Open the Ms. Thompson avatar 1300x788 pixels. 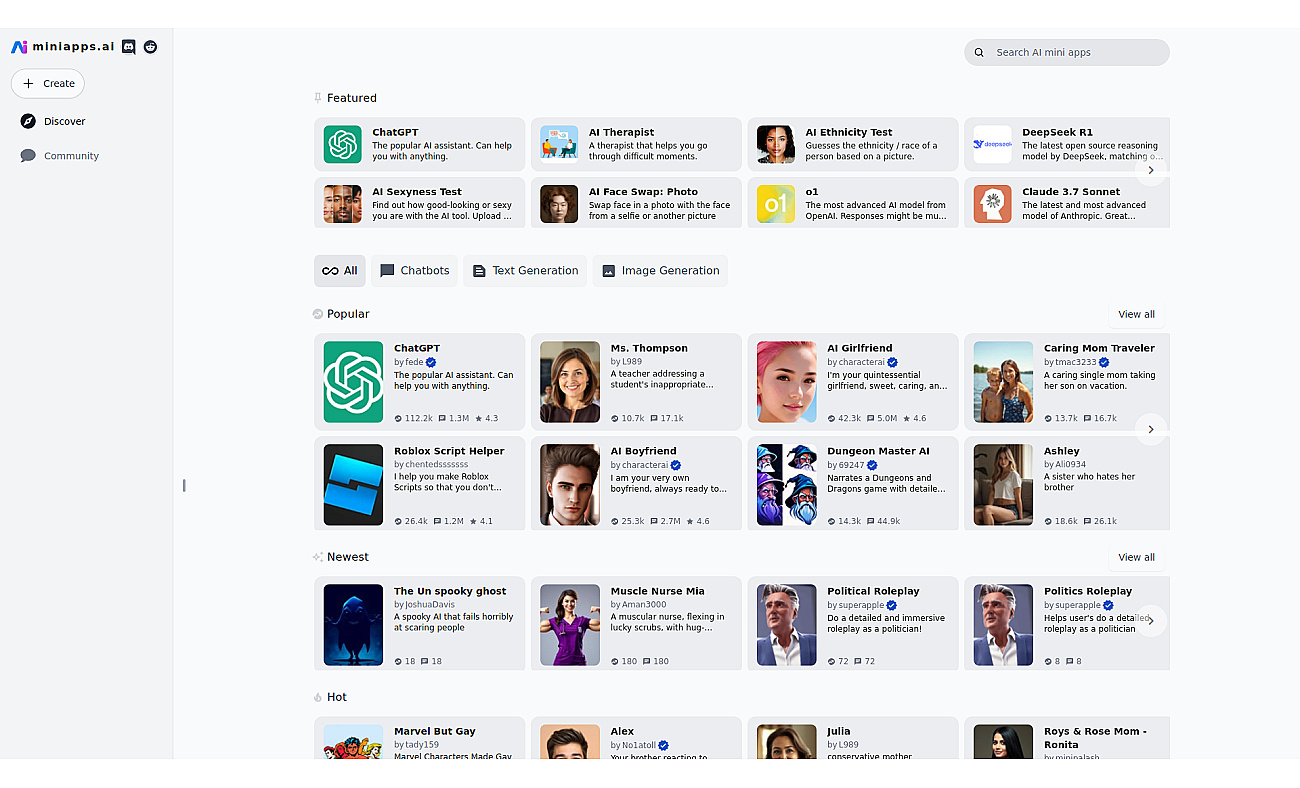(x=570, y=382)
